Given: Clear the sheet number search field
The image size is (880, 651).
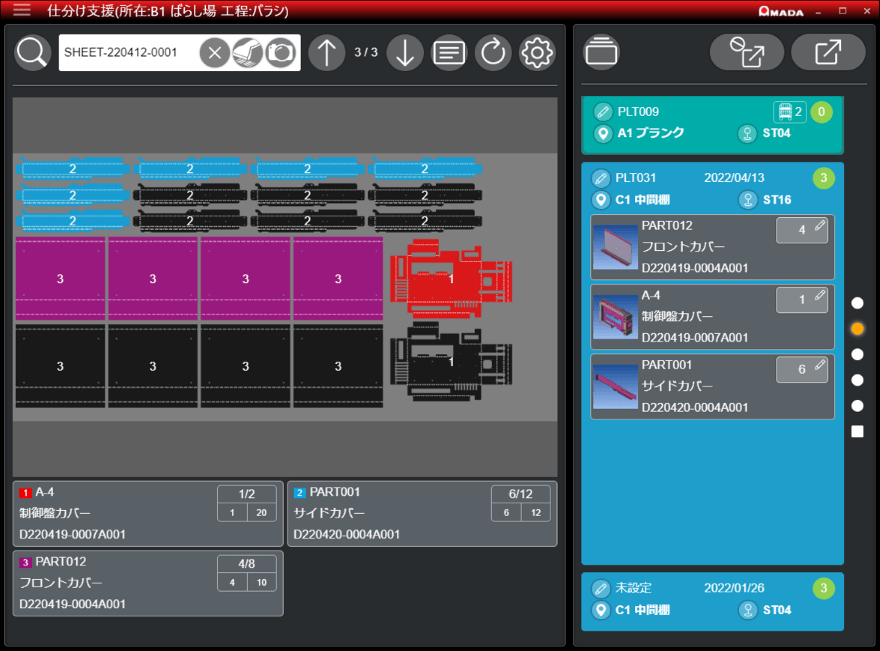Looking at the screenshot, I should [x=214, y=53].
